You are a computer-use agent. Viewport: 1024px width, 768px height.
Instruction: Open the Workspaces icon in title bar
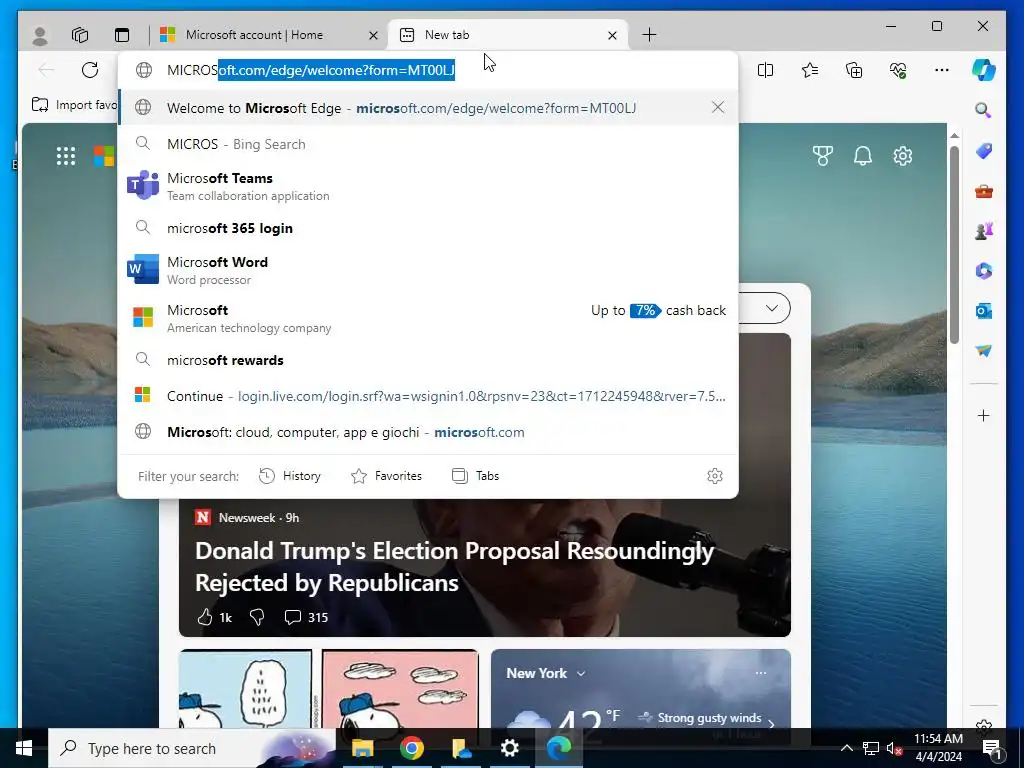80,35
